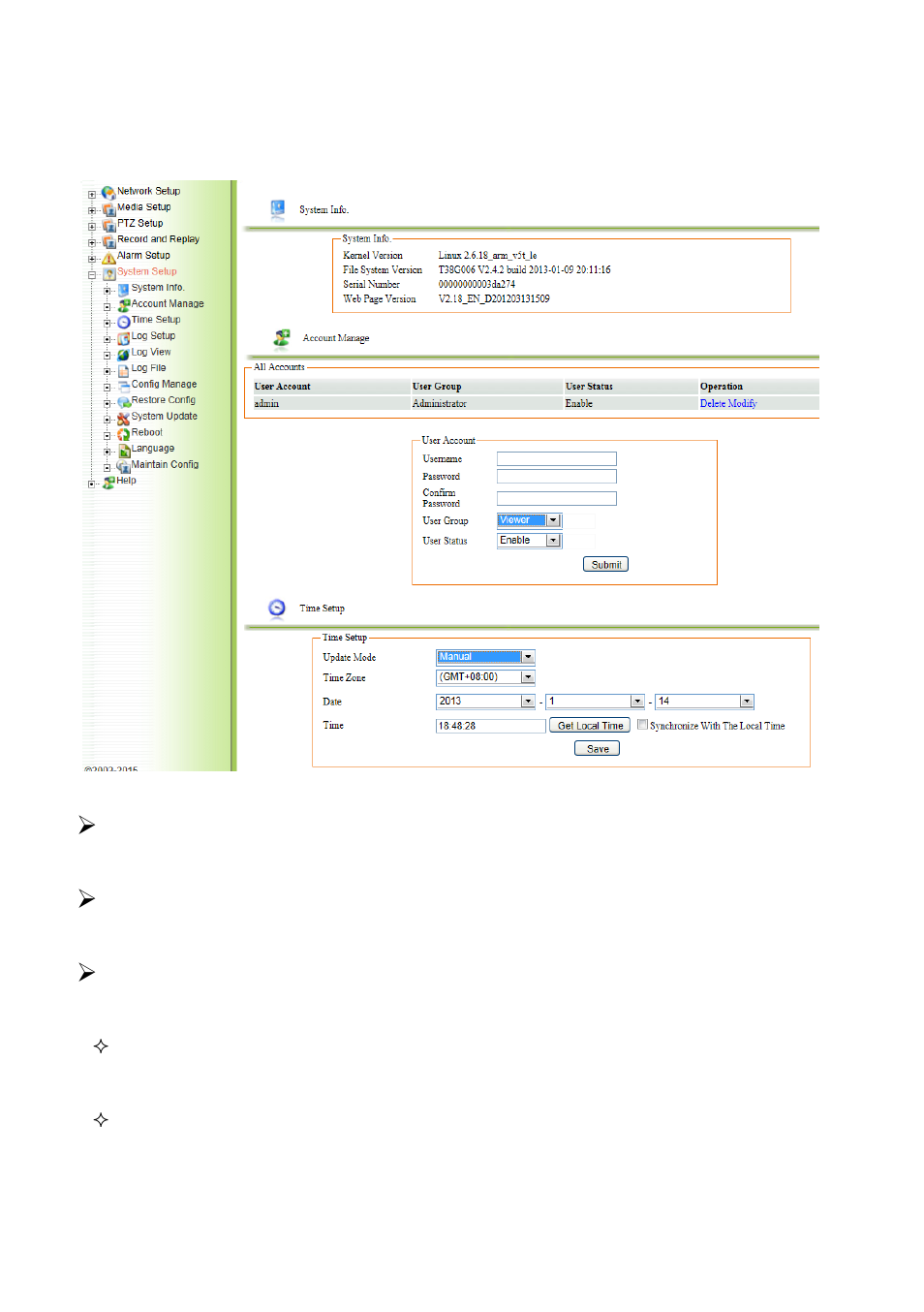
Task: Enable Synchronize With The Local Time checkbox
Action: coord(642,724)
